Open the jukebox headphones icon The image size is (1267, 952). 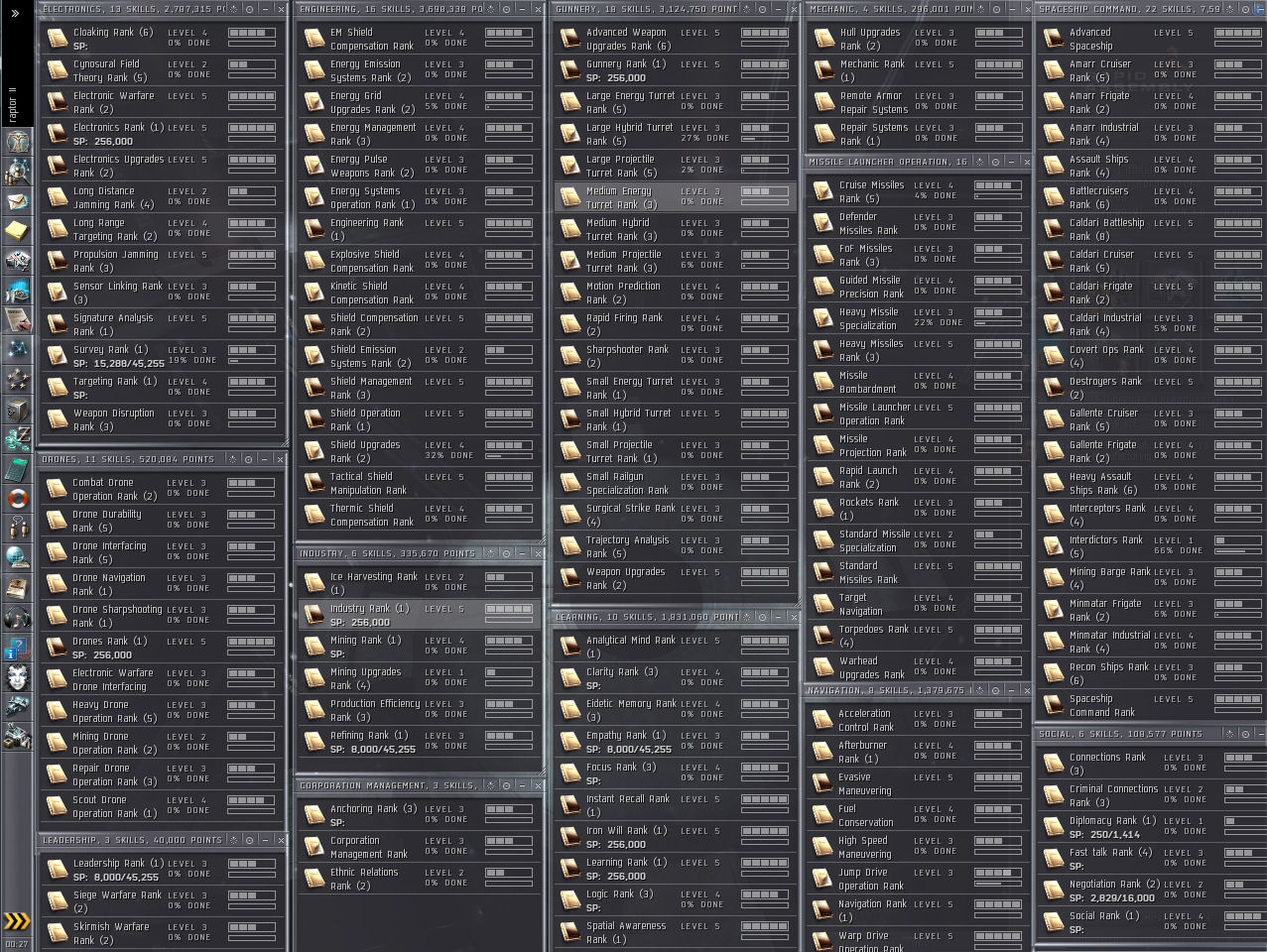[17, 618]
